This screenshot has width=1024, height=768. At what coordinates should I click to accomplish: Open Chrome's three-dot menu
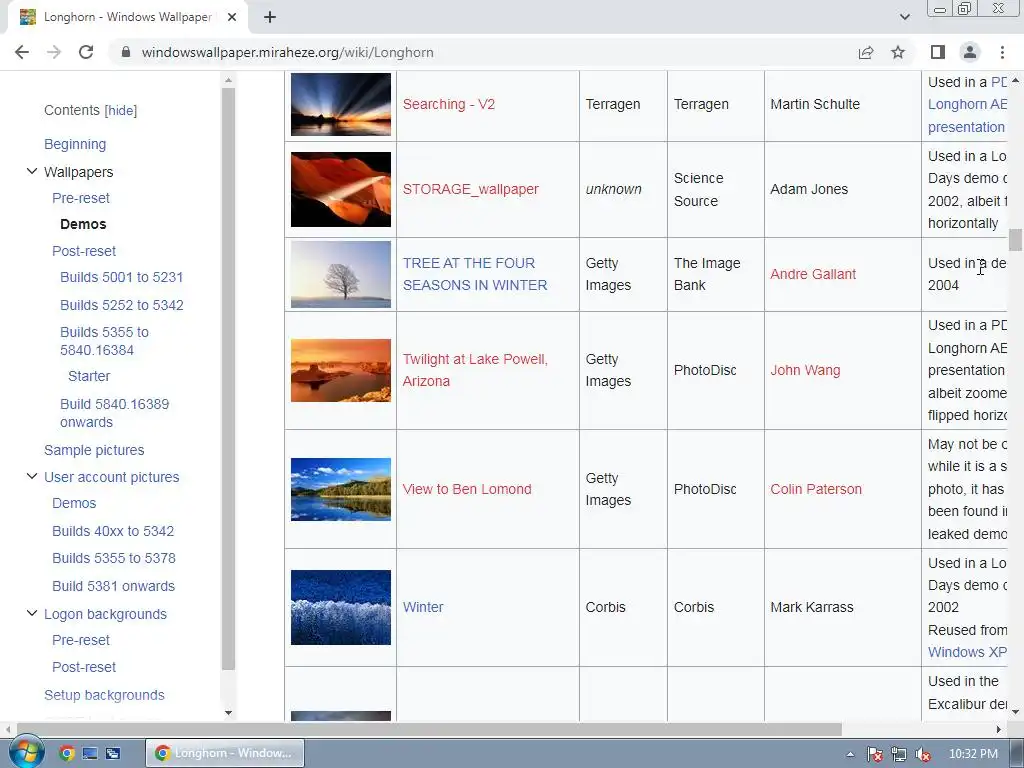point(1002,52)
